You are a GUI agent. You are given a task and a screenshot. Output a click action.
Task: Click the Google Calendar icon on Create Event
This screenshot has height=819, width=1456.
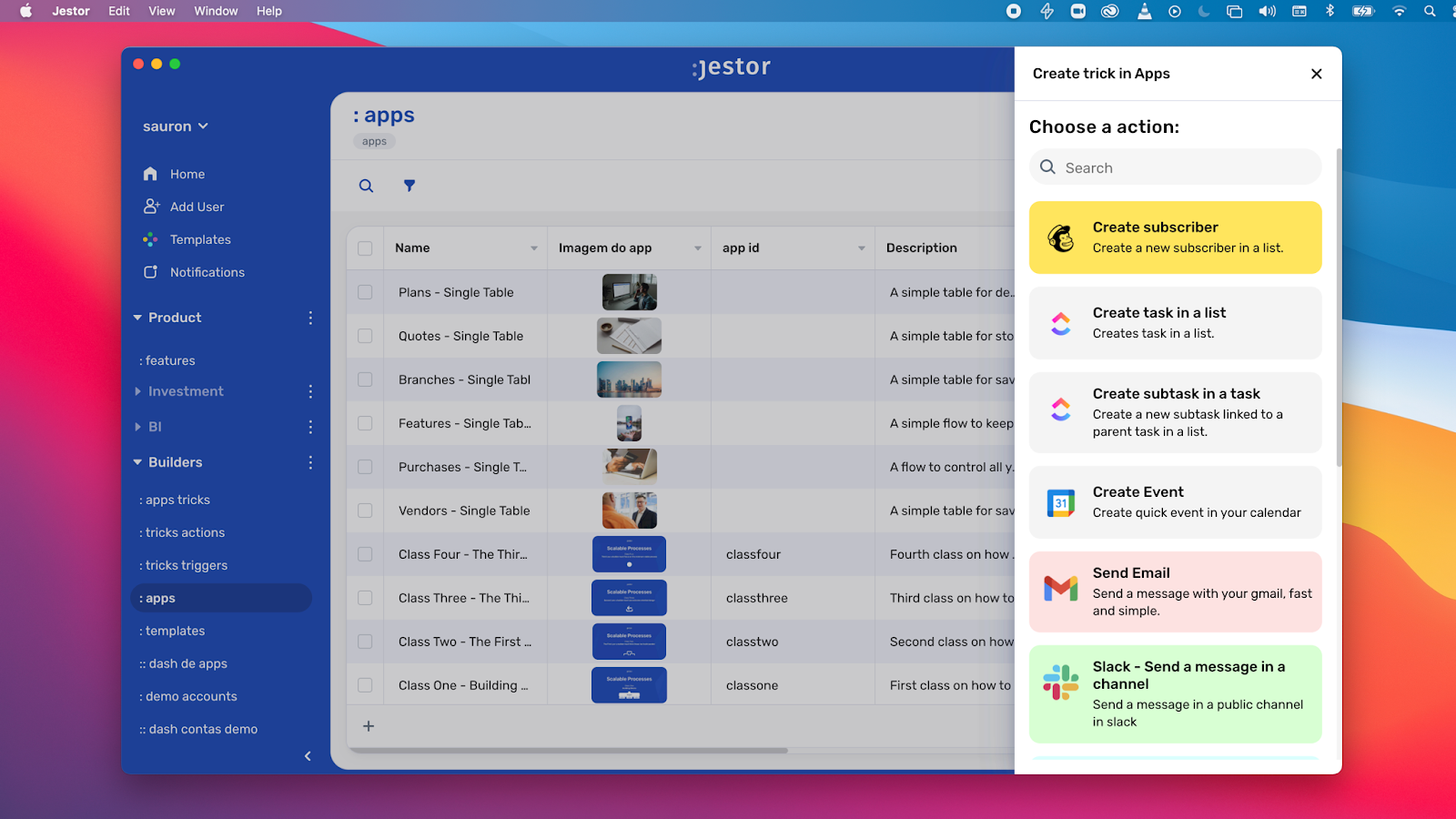click(1061, 502)
